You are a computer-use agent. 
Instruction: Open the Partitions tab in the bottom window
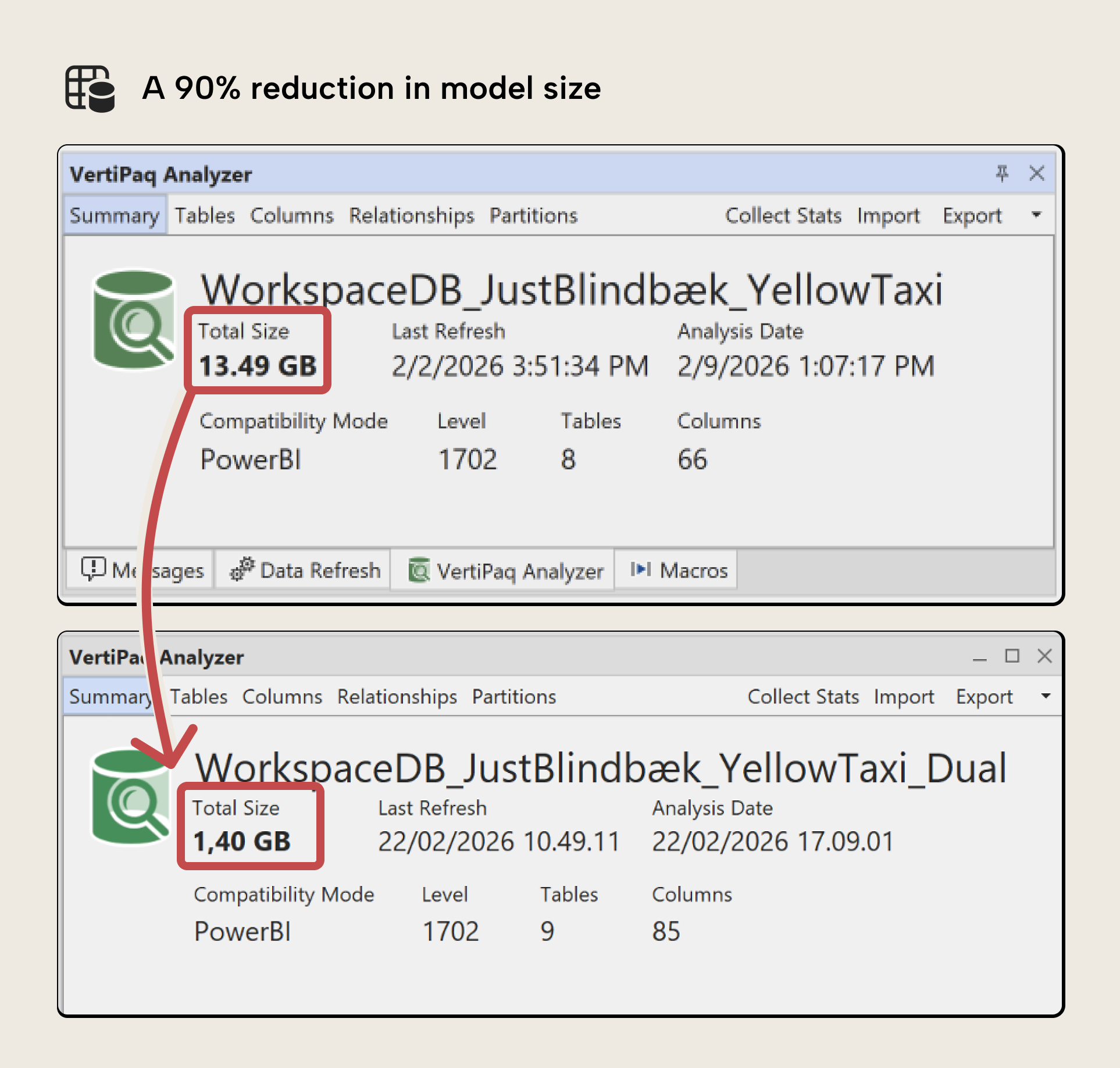(x=514, y=696)
